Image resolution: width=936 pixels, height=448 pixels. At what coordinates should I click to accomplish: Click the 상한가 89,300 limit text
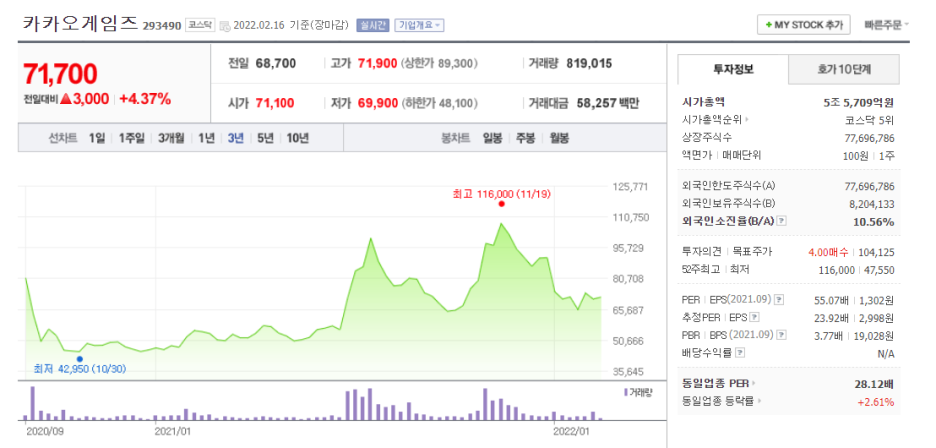(x=439, y=63)
